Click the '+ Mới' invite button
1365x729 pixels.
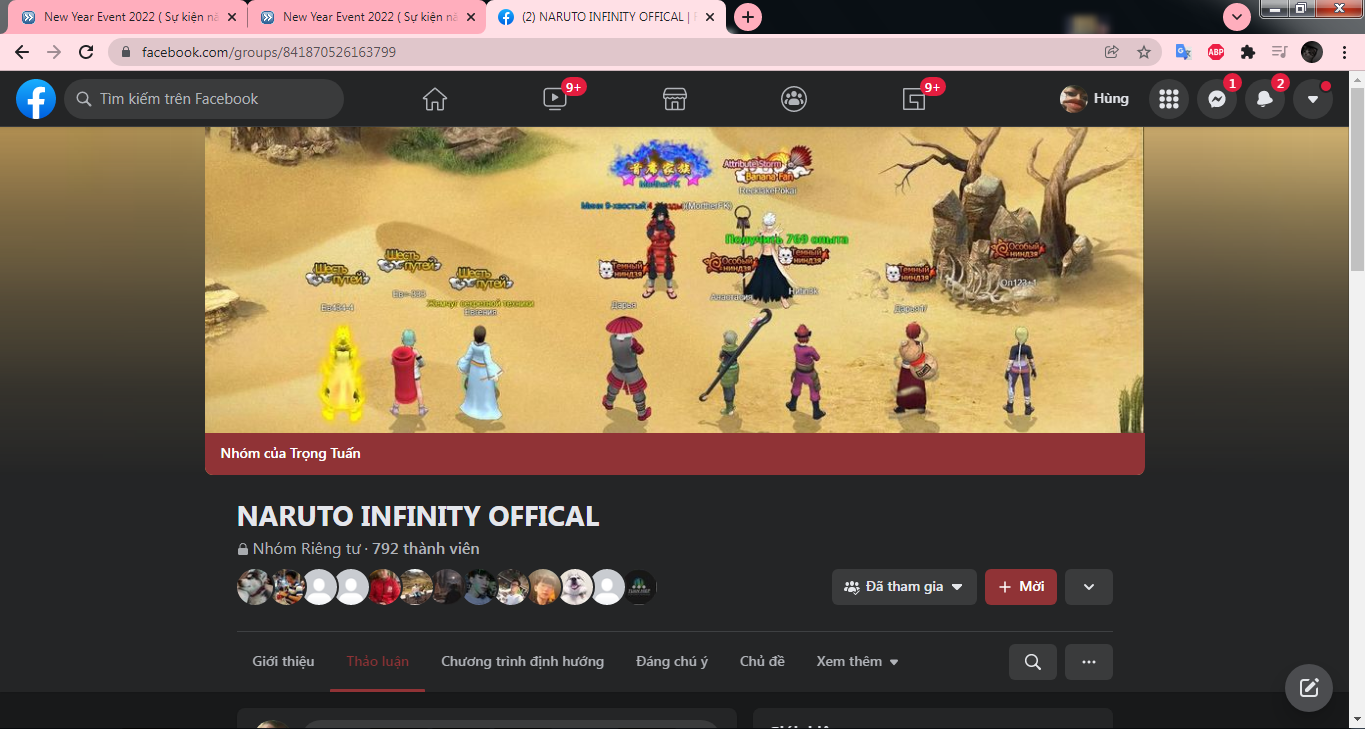(x=1021, y=587)
